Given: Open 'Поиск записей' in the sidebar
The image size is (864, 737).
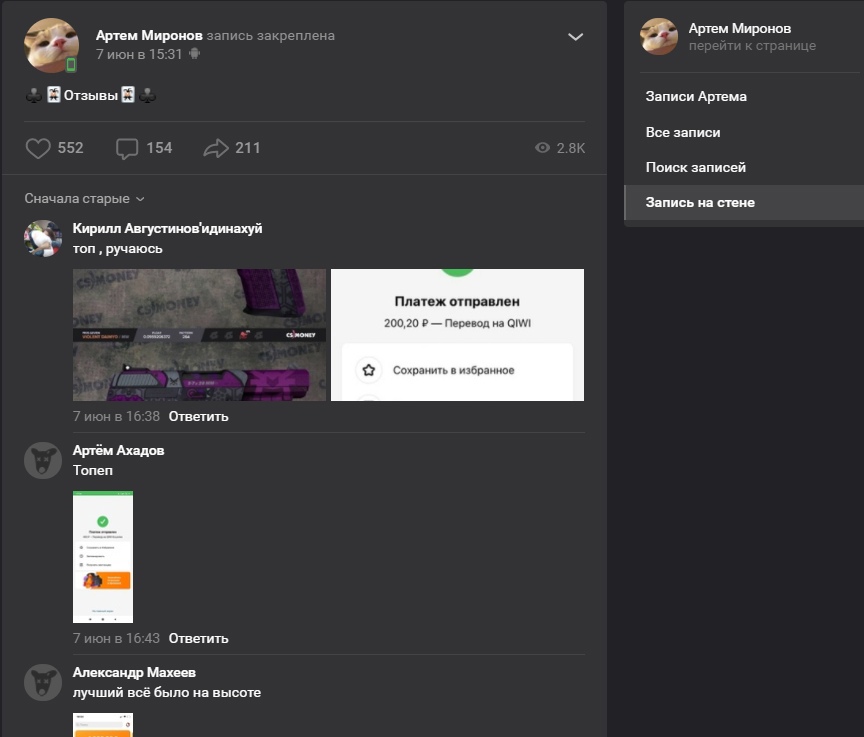Looking at the screenshot, I should pos(696,167).
